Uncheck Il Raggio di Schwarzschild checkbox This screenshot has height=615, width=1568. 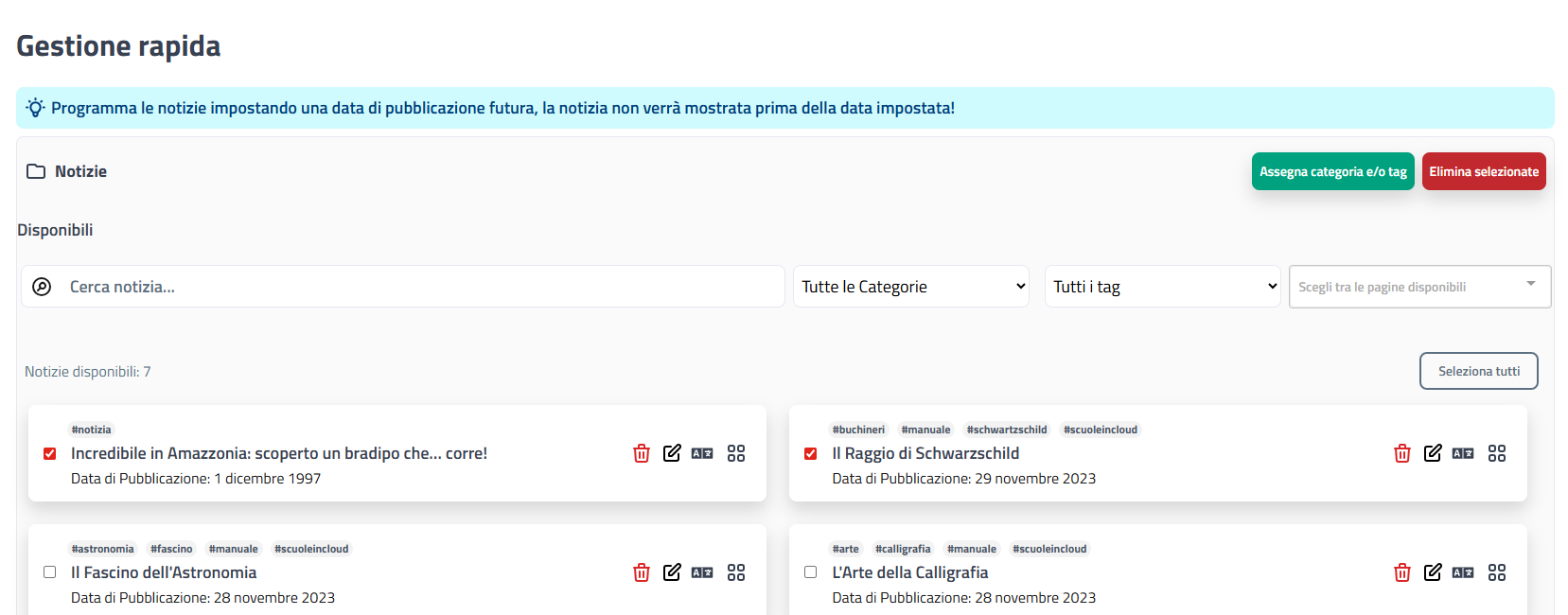(x=811, y=454)
